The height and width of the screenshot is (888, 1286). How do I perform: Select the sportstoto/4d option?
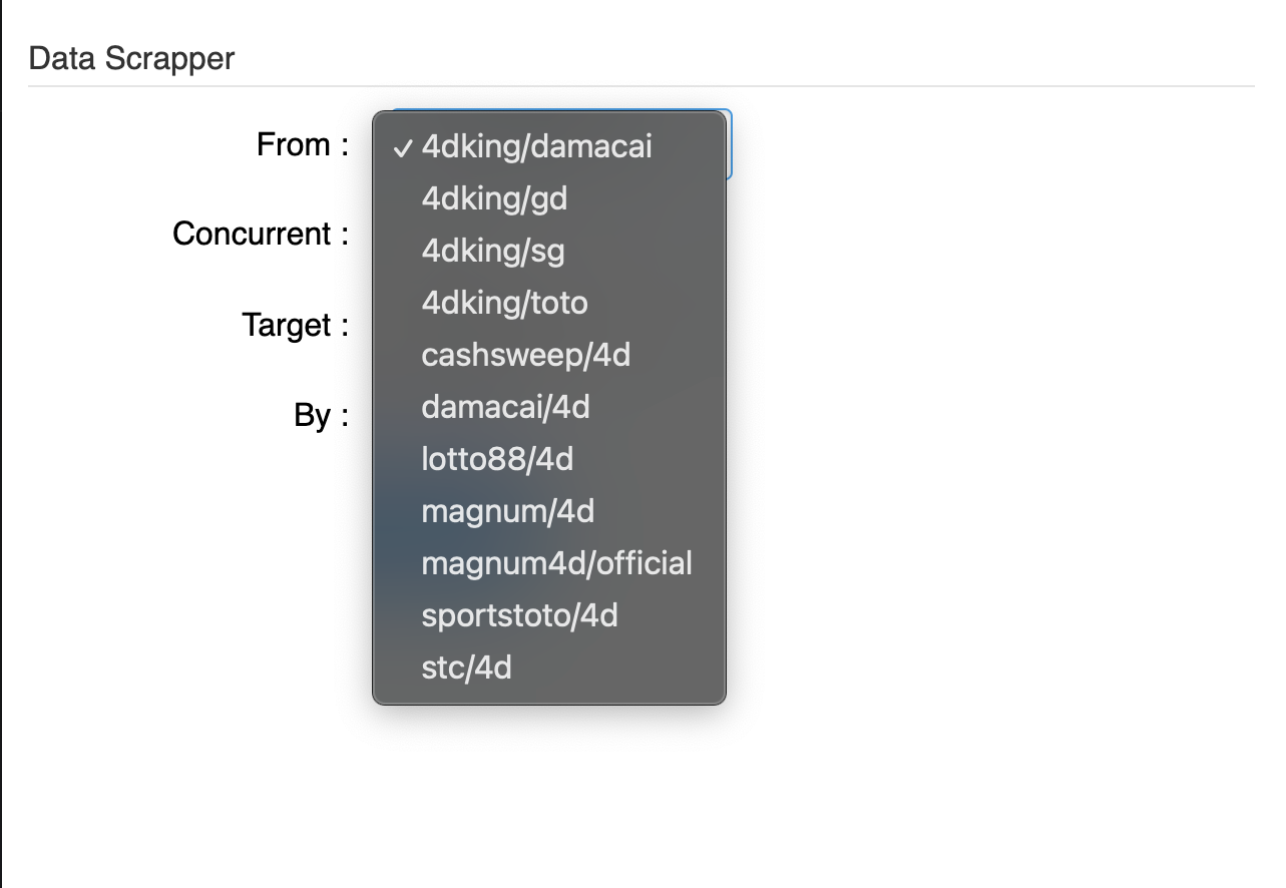(549, 615)
